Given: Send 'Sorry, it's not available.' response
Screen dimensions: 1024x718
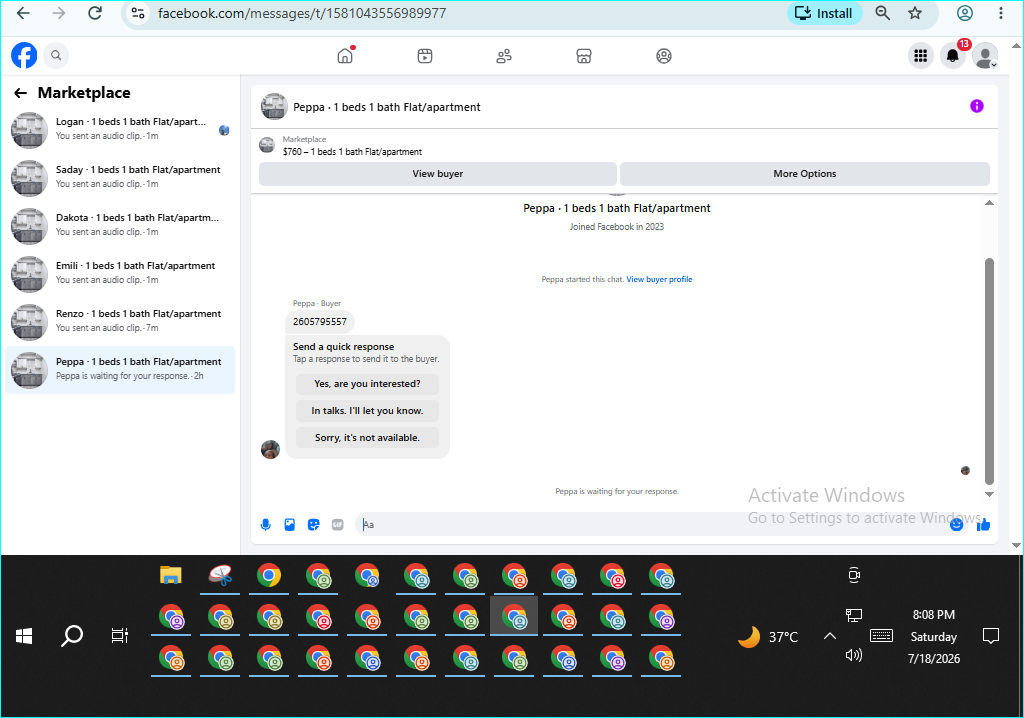Looking at the screenshot, I should 367,438.
